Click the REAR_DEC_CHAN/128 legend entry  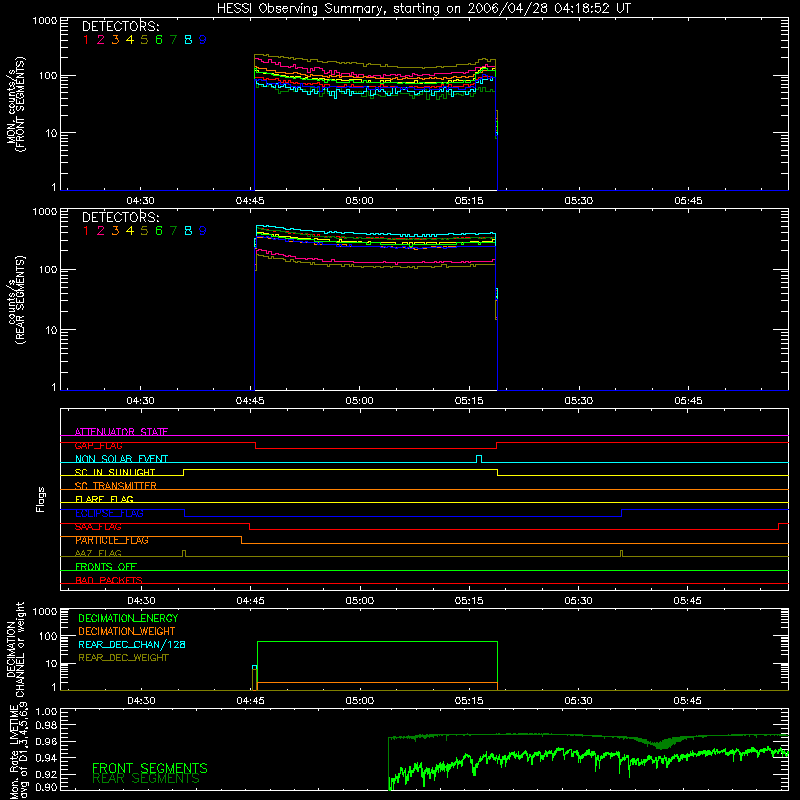(132, 645)
